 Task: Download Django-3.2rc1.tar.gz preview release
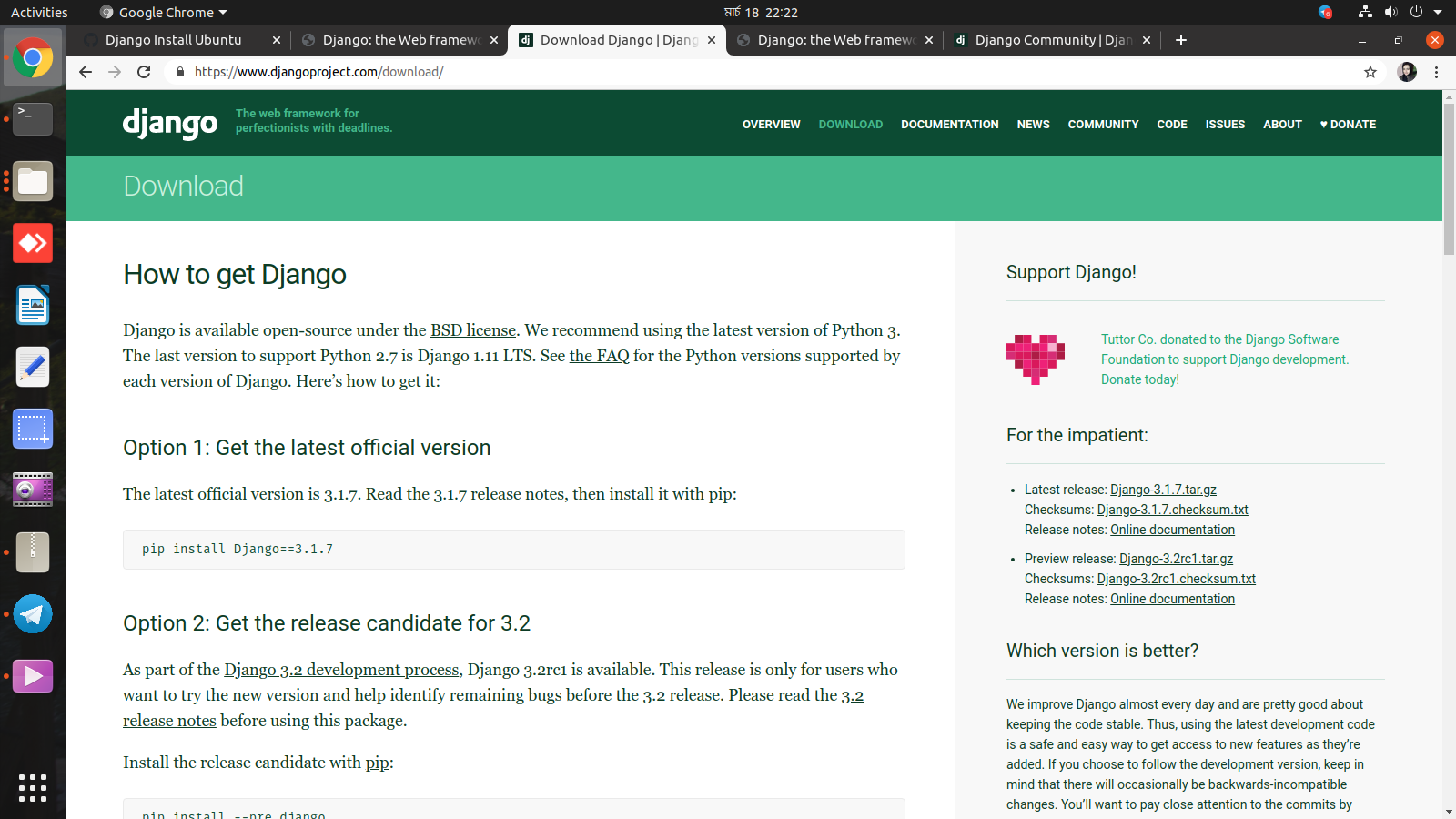point(1177,559)
